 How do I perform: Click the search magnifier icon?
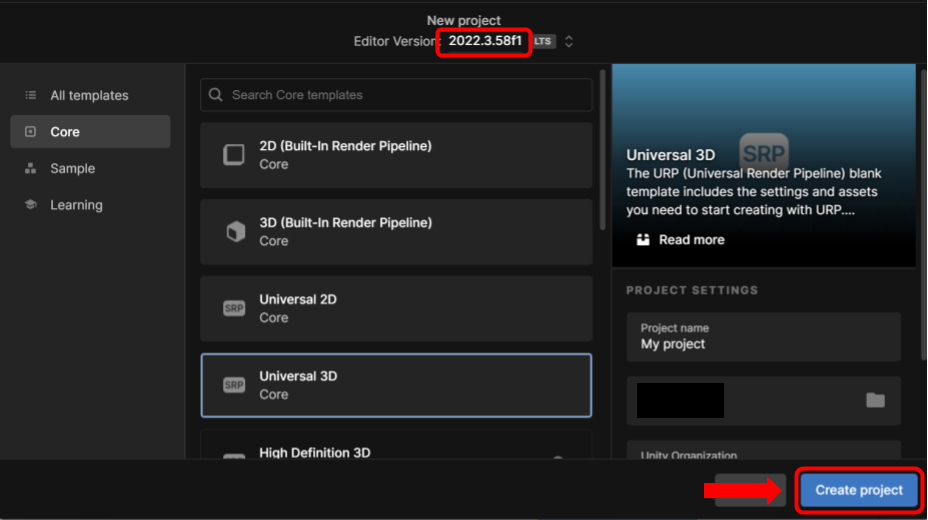pos(215,95)
